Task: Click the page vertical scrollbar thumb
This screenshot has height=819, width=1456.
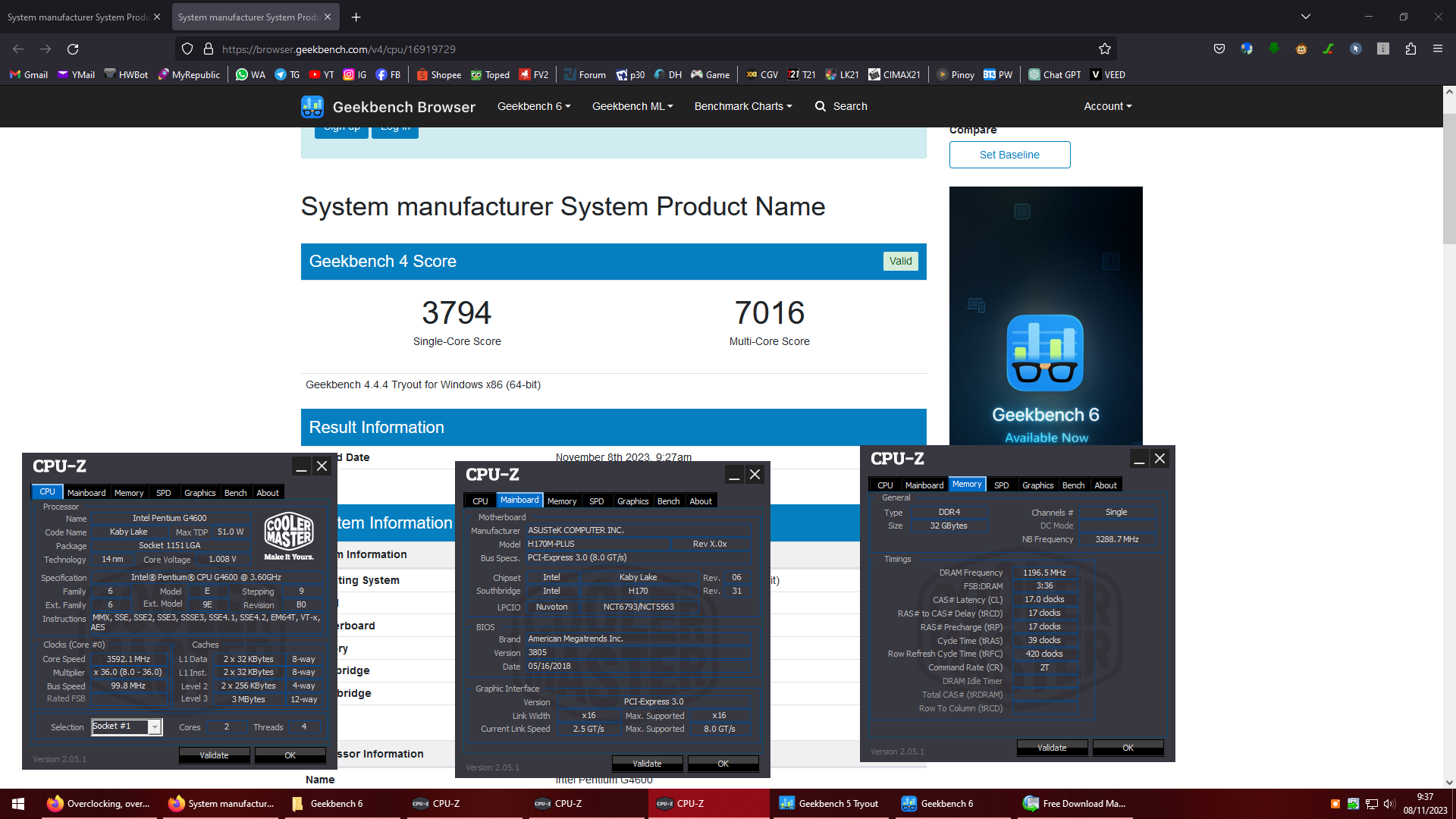Action: (1449, 178)
